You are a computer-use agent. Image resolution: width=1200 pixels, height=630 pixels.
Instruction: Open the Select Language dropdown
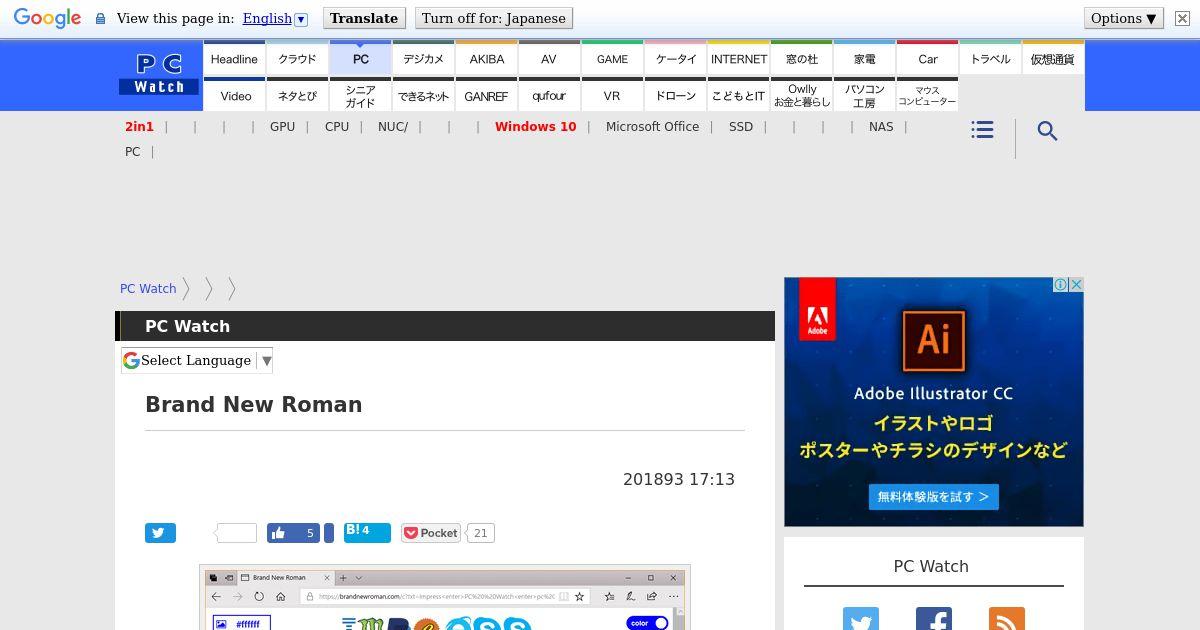click(x=197, y=360)
